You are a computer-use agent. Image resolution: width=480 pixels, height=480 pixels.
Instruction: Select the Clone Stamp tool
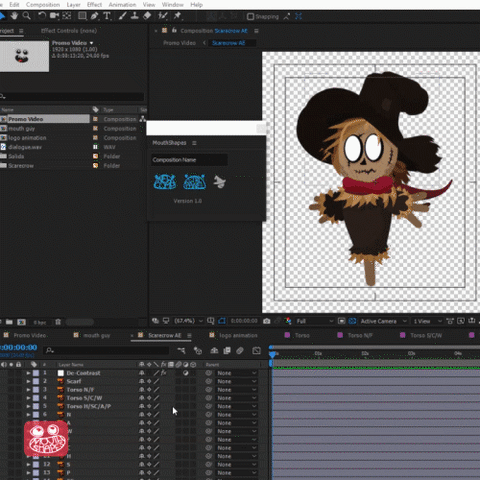134,16
